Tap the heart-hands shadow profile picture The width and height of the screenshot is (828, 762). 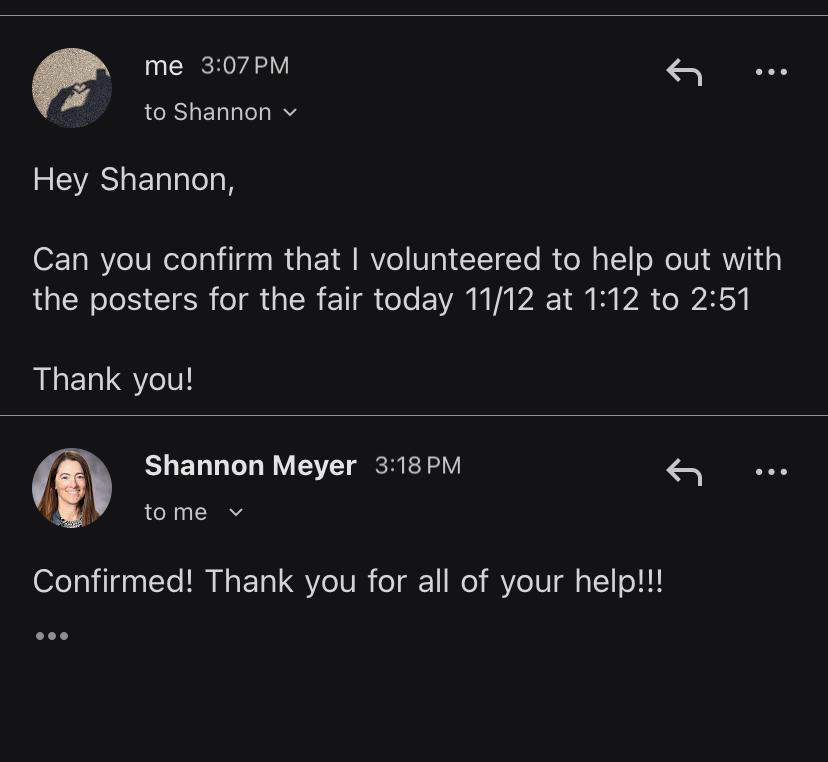[72, 88]
